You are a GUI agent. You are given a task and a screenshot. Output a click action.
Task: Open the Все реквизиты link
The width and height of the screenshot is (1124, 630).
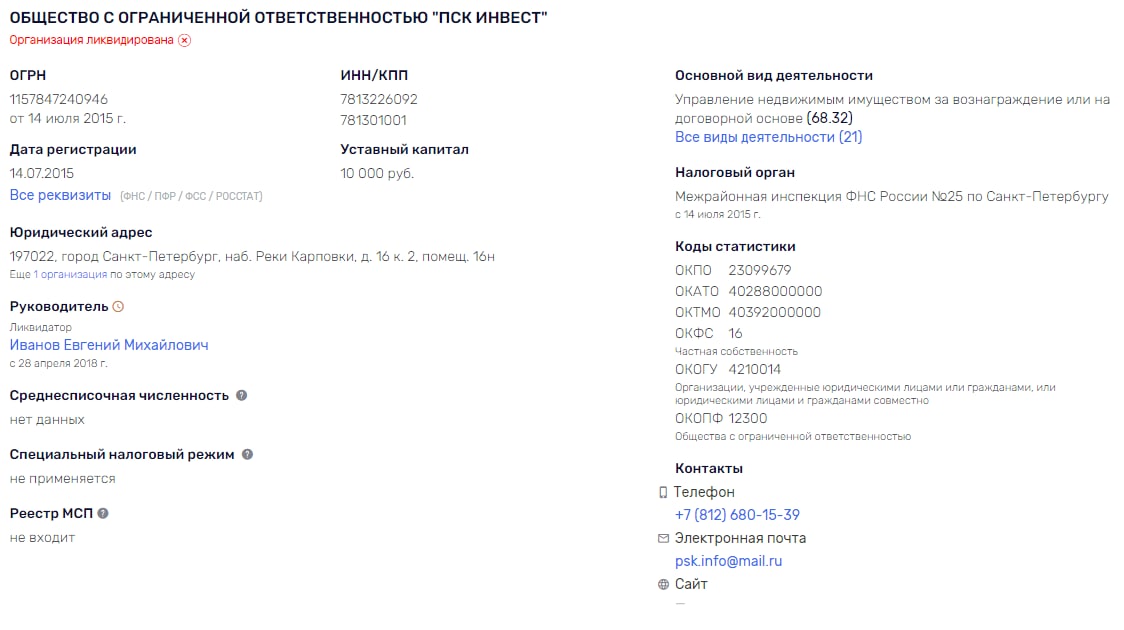click(60, 195)
